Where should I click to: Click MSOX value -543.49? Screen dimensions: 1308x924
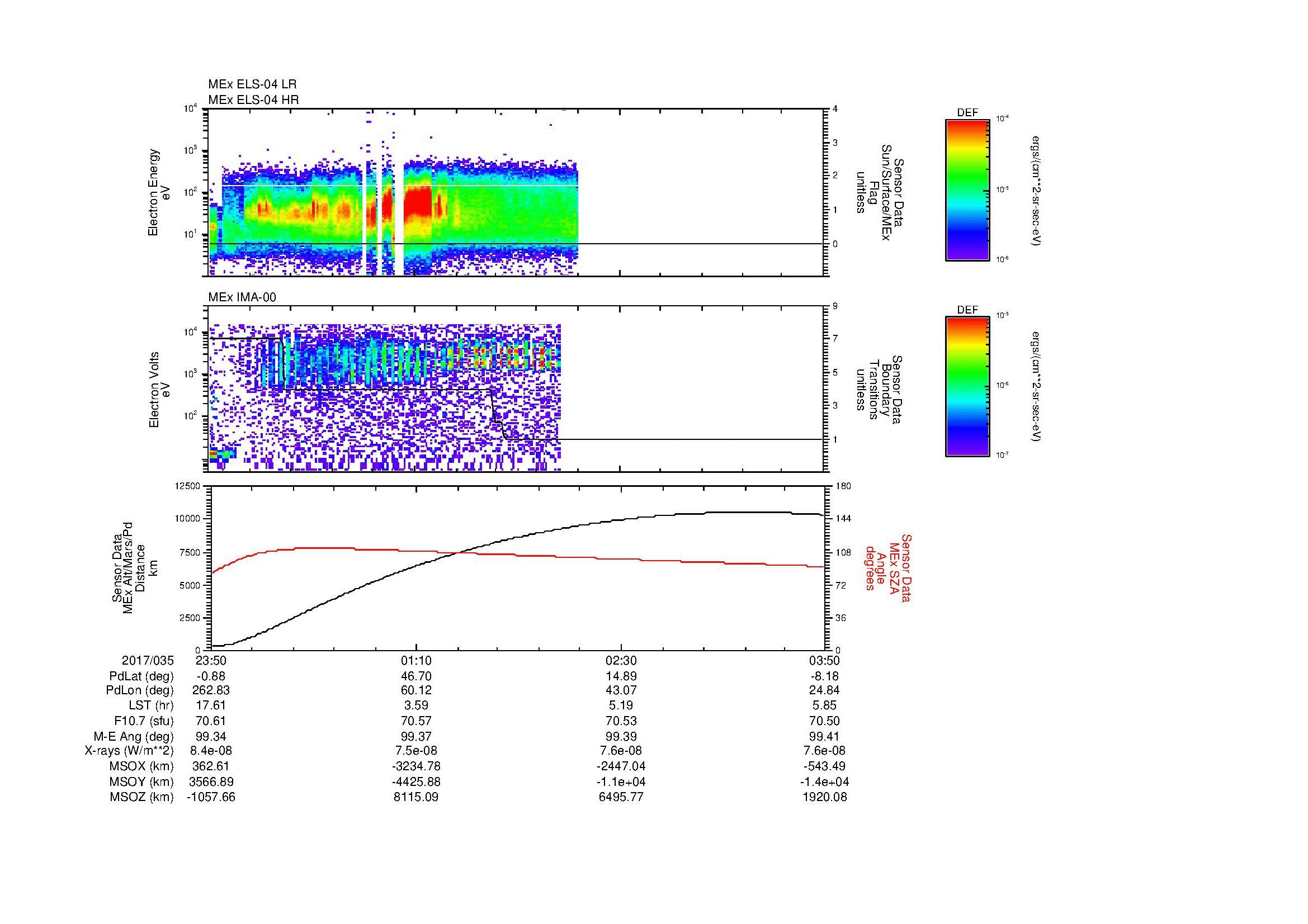click(x=825, y=766)
